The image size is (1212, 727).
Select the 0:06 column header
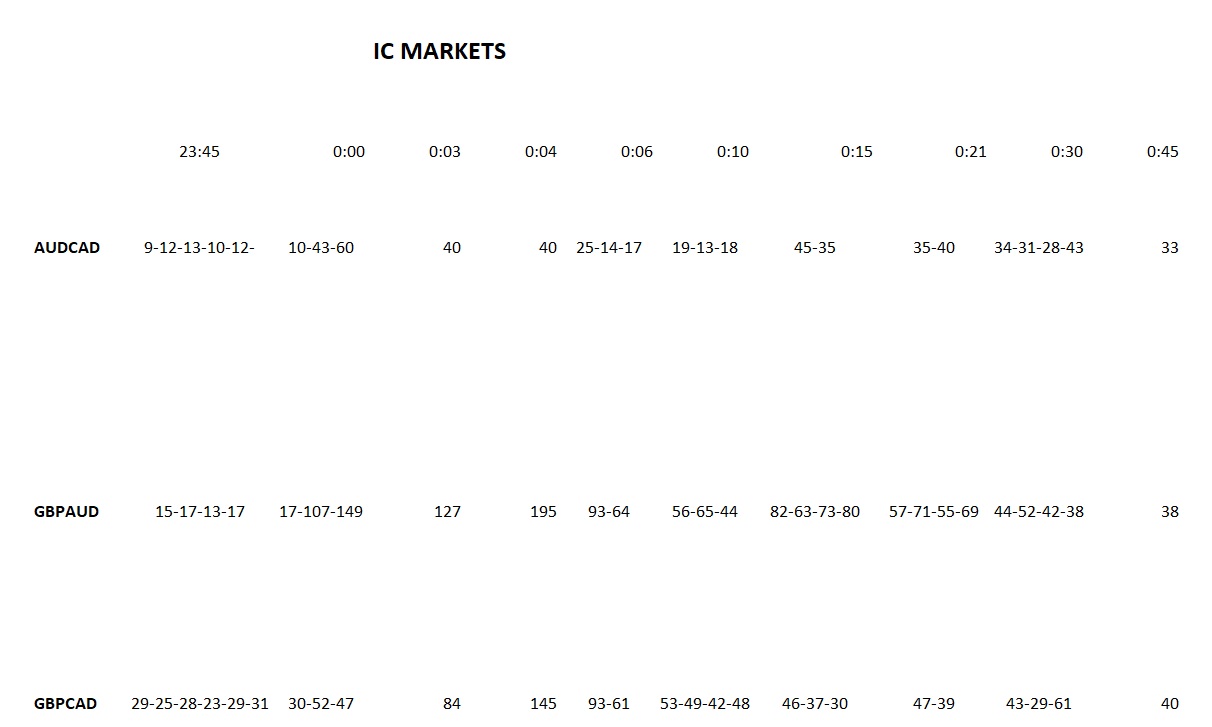click(x=637, y=152)
